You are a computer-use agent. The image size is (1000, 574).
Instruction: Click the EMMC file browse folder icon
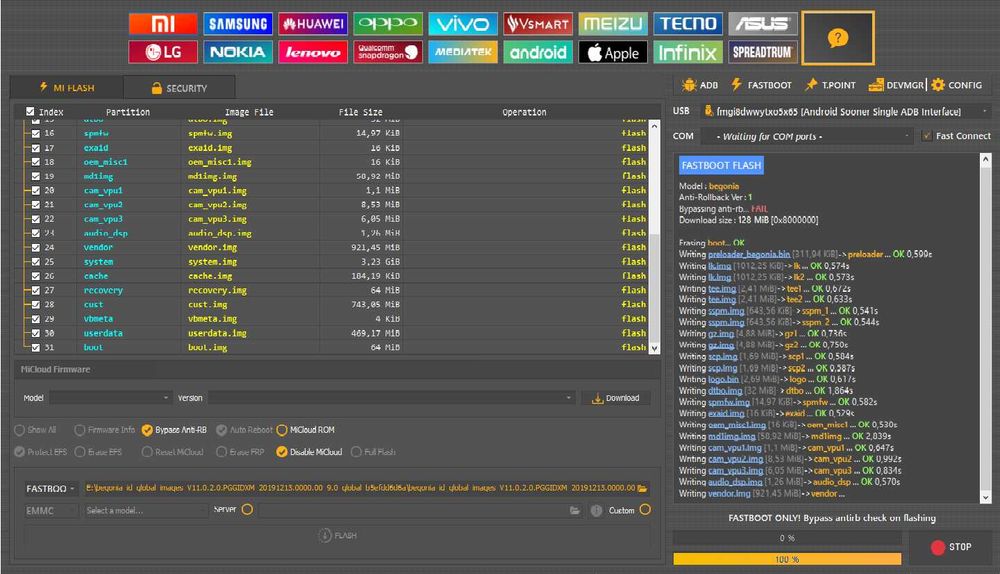[x=575, y=510]
